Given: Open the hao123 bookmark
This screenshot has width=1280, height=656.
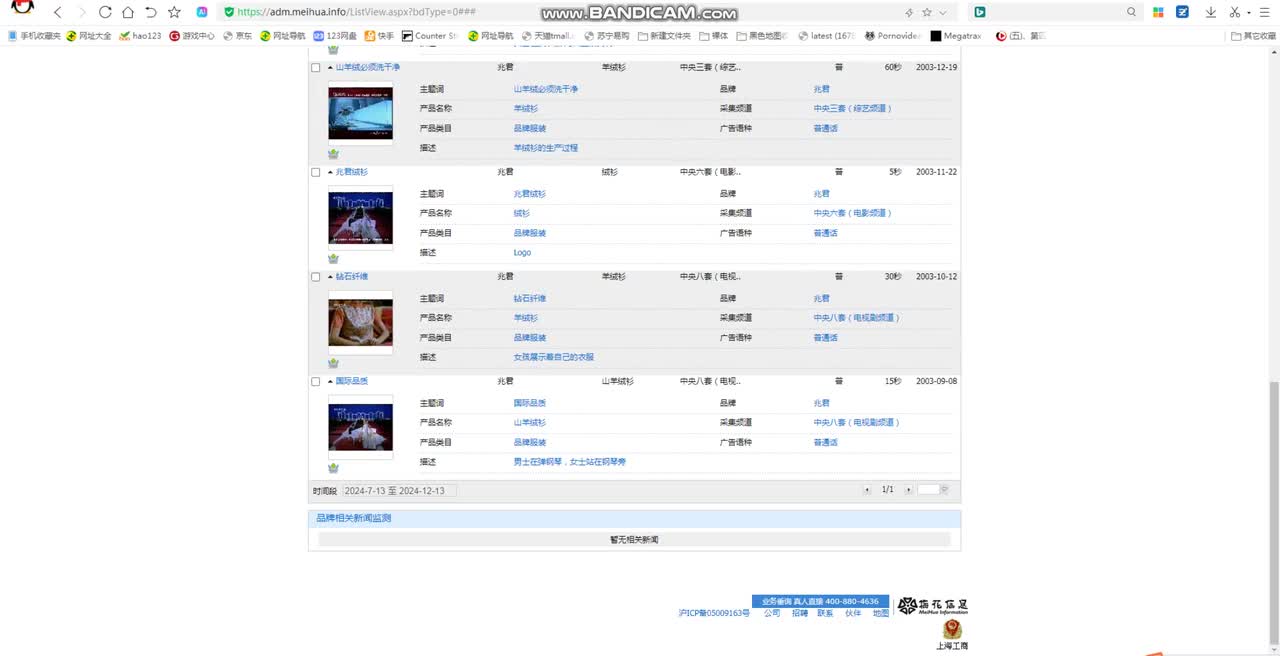Looking at the screenshot, I should [140, 36].
